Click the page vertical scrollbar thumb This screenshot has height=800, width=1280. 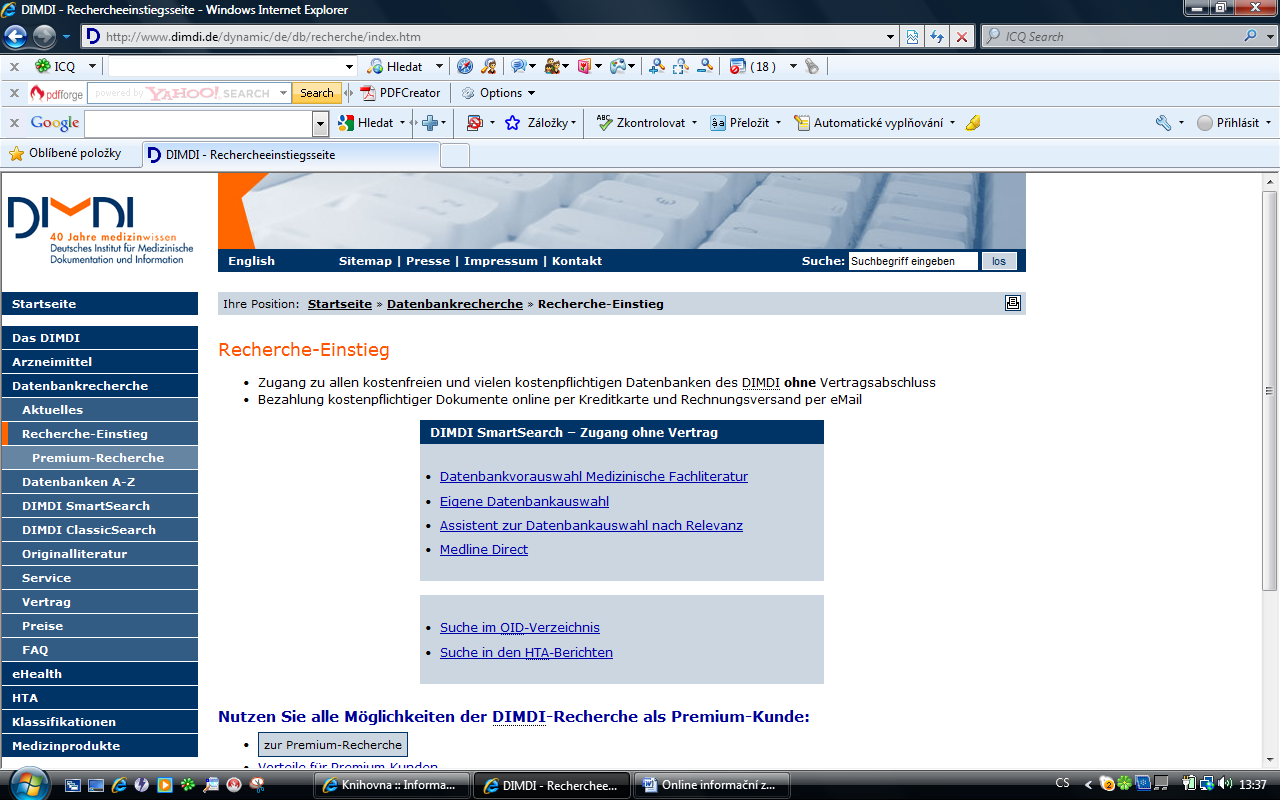click(1270, 390)
